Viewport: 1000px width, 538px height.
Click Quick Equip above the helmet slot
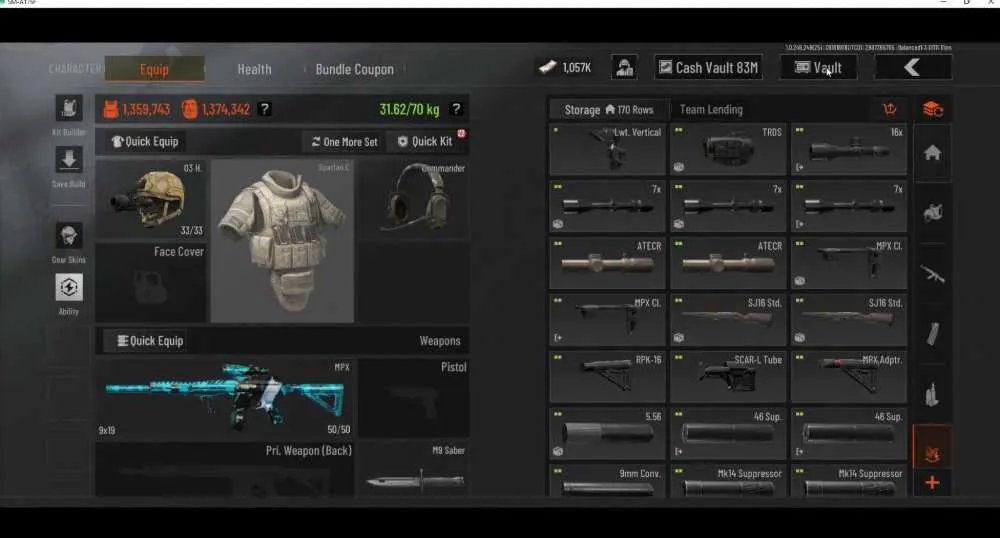(145, 142)
